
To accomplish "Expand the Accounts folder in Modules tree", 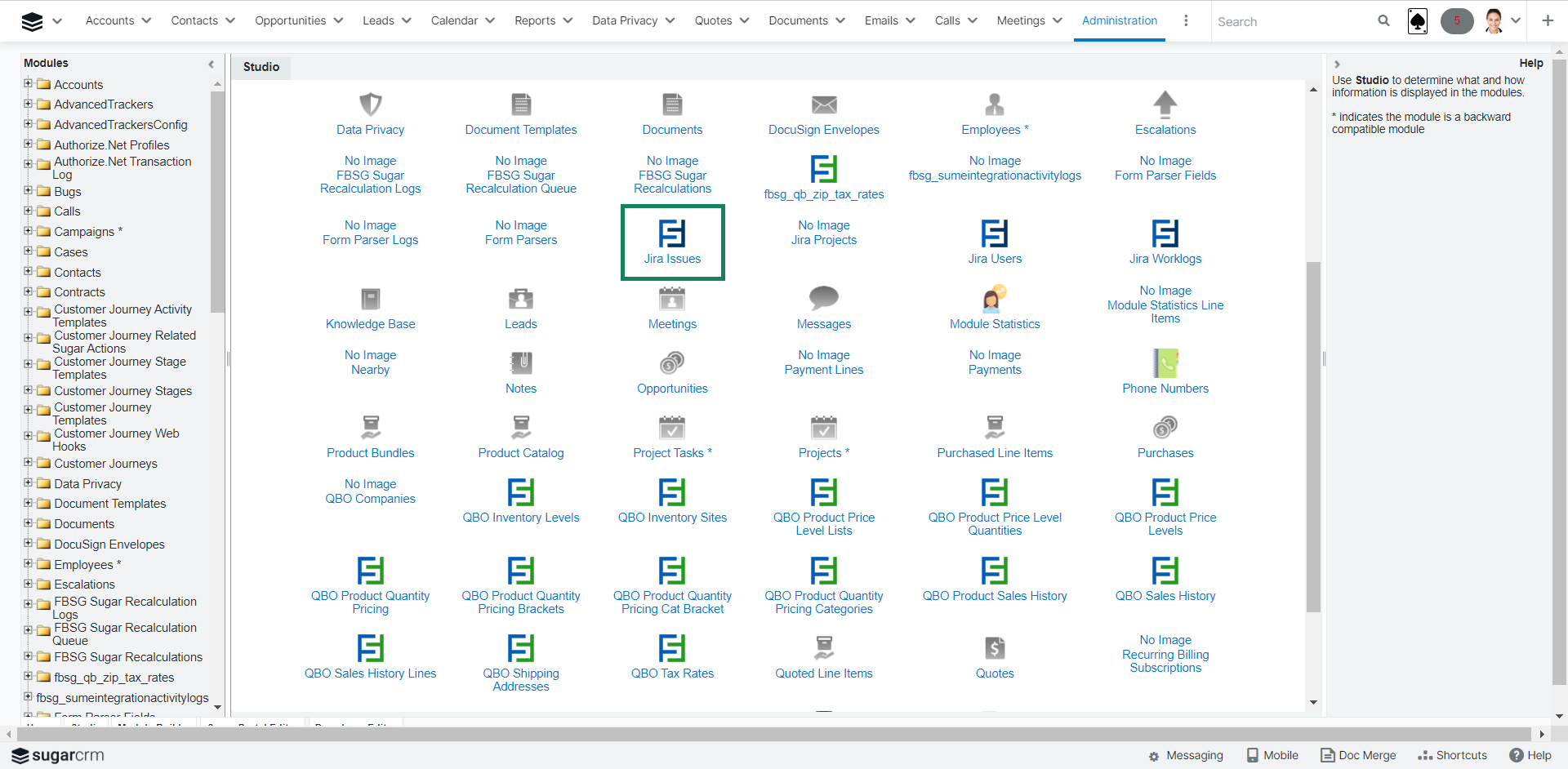I will 29,83.
